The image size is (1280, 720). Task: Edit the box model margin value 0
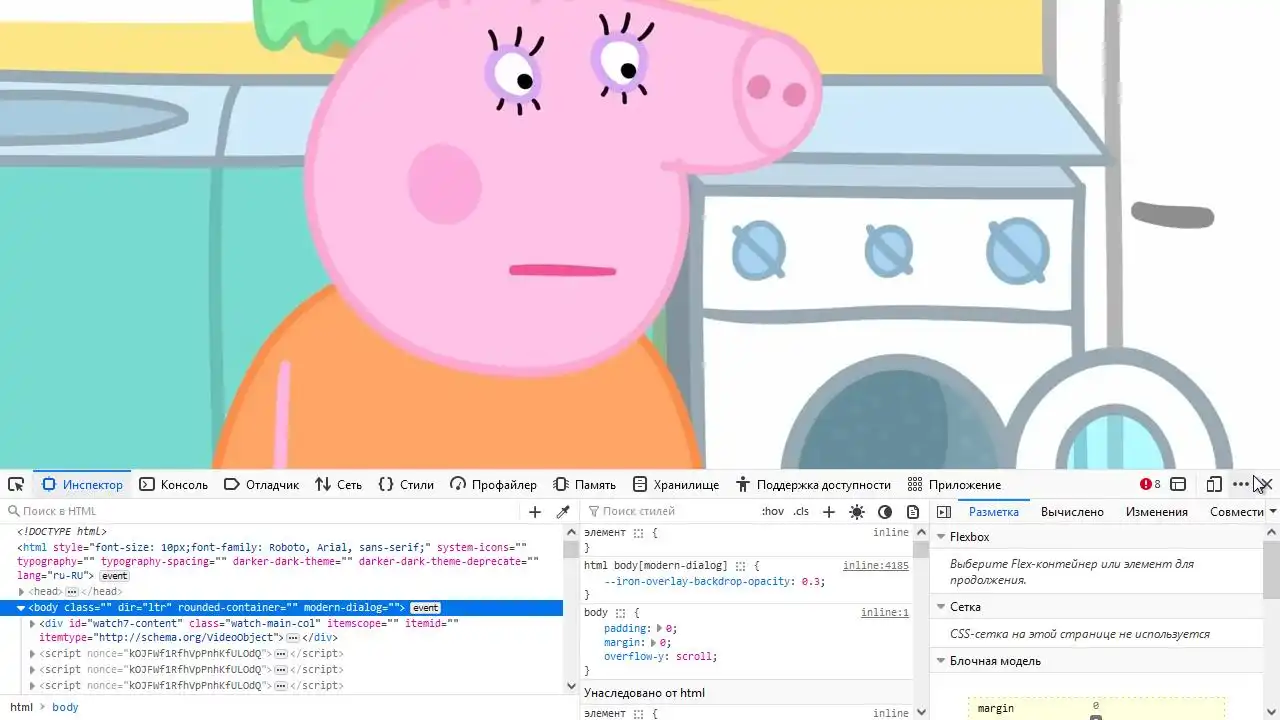1096,706
